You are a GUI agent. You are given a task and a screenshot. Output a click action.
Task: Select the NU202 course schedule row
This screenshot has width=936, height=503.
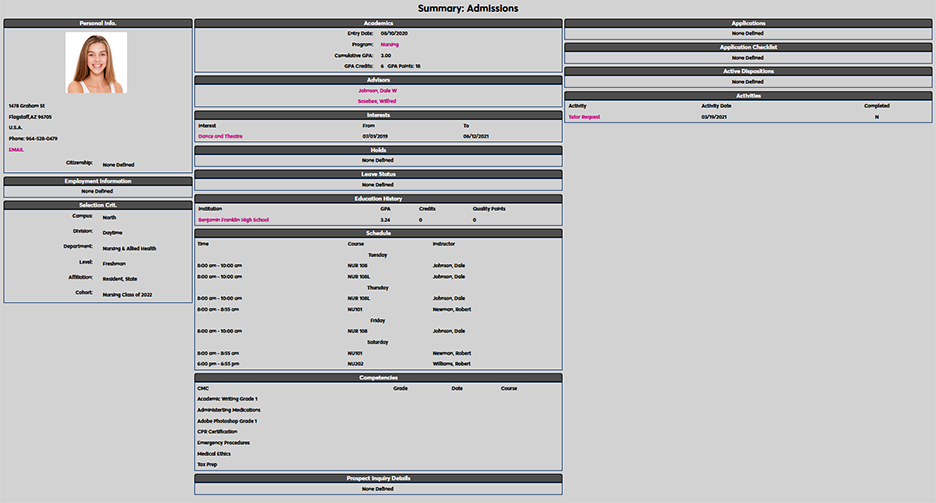click(x=355, y=364)
